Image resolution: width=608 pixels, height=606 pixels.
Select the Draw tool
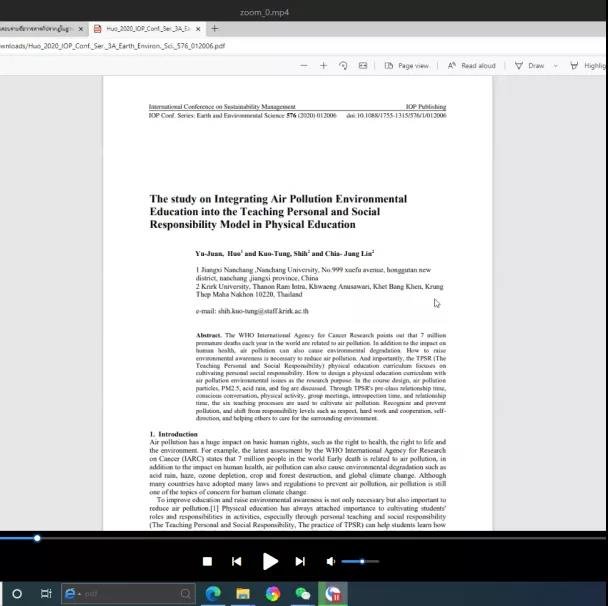click(529, 66)
